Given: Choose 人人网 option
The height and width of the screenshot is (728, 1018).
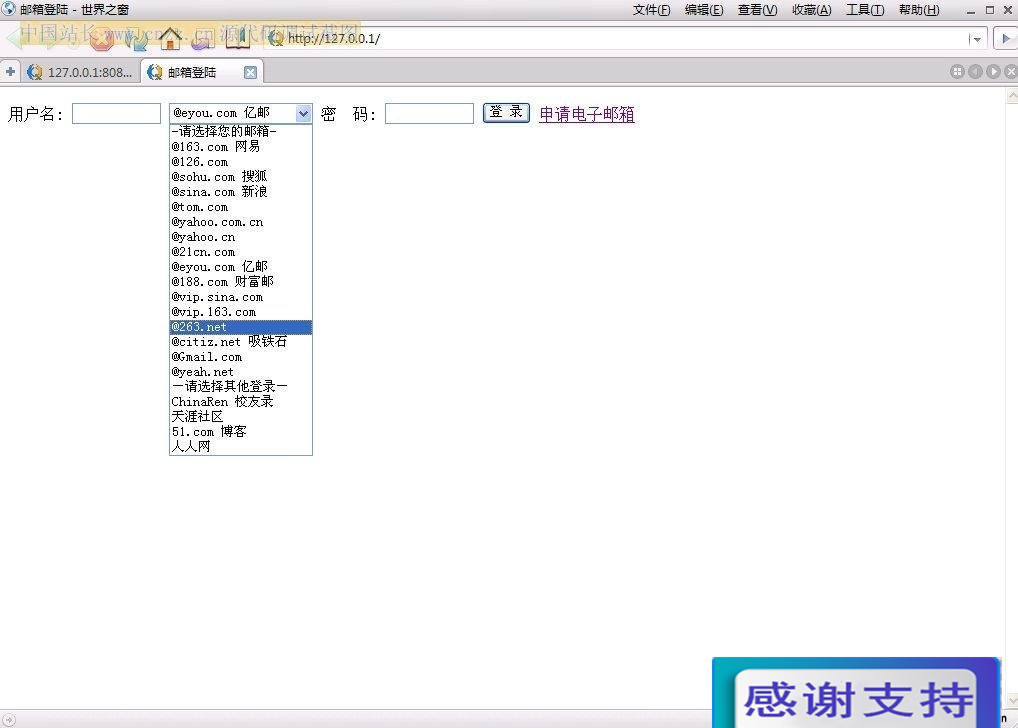Looking at the screenshot, I should pos(241,447).
